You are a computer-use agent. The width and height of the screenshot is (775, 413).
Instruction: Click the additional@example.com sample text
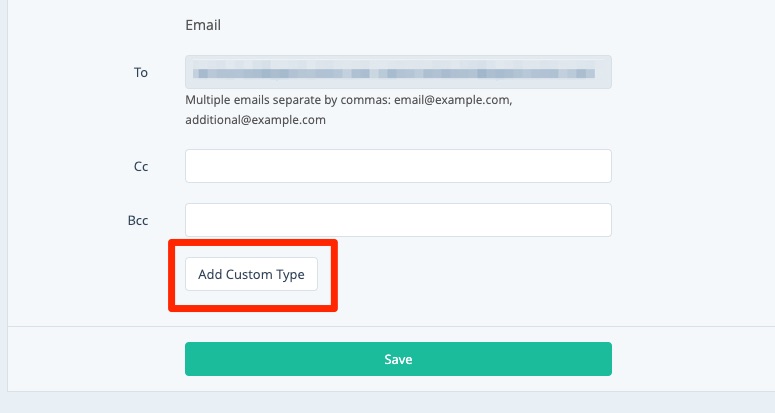pyautogui.click(x=255, y=119)
